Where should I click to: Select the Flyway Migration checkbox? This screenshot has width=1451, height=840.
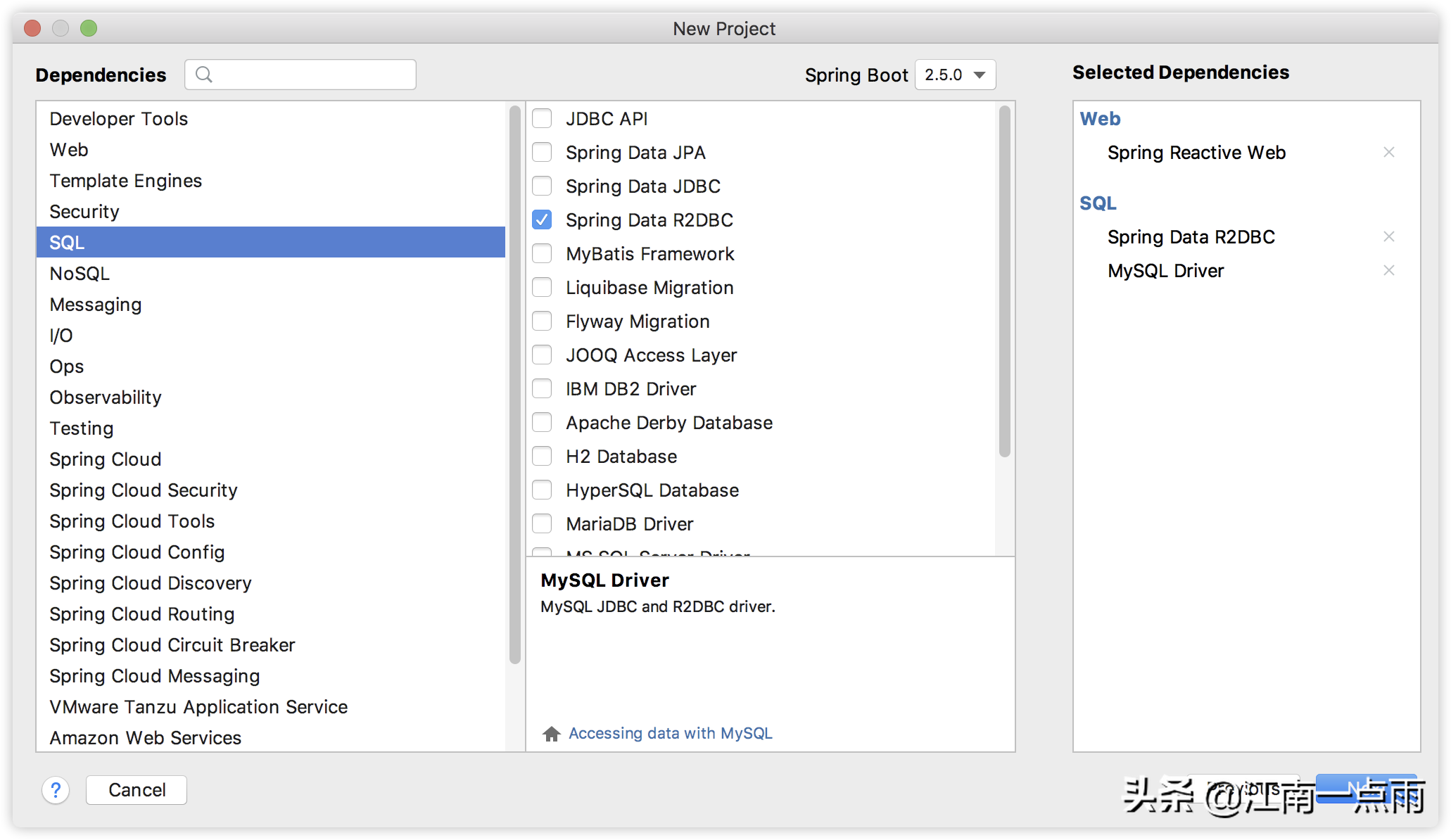(542, 321)
